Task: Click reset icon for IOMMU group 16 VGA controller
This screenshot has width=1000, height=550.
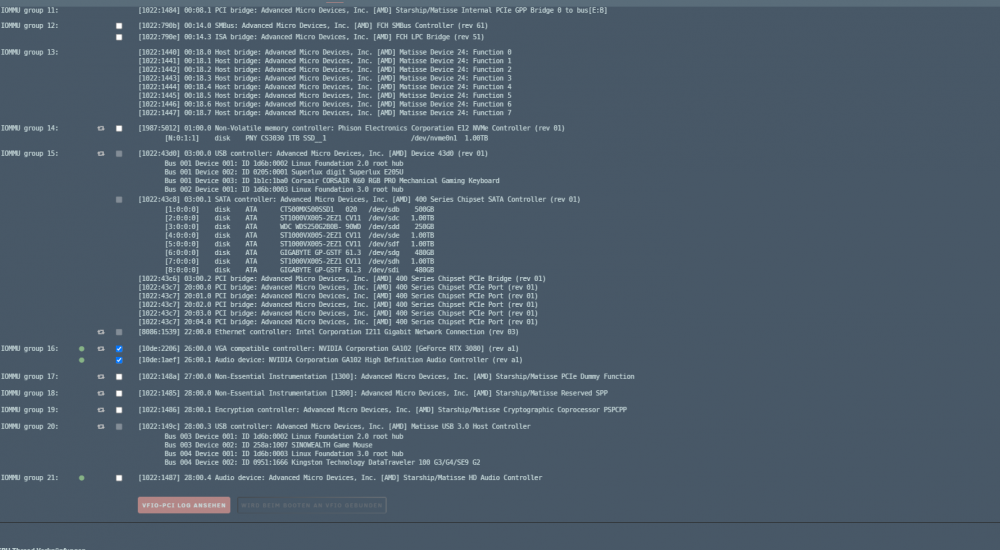Action: point(101,349)
